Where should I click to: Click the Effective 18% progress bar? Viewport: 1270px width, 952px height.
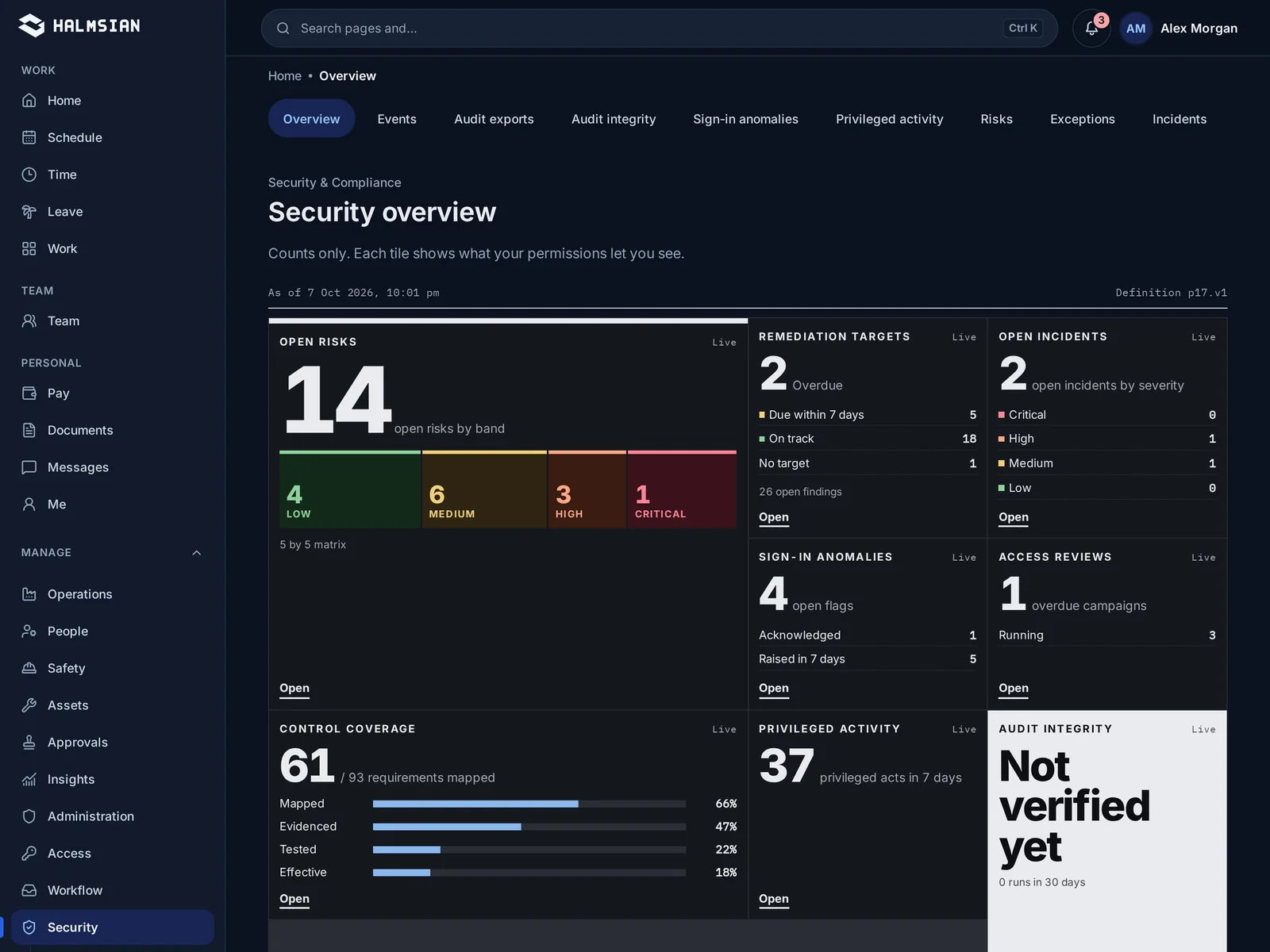pos(529,873)
